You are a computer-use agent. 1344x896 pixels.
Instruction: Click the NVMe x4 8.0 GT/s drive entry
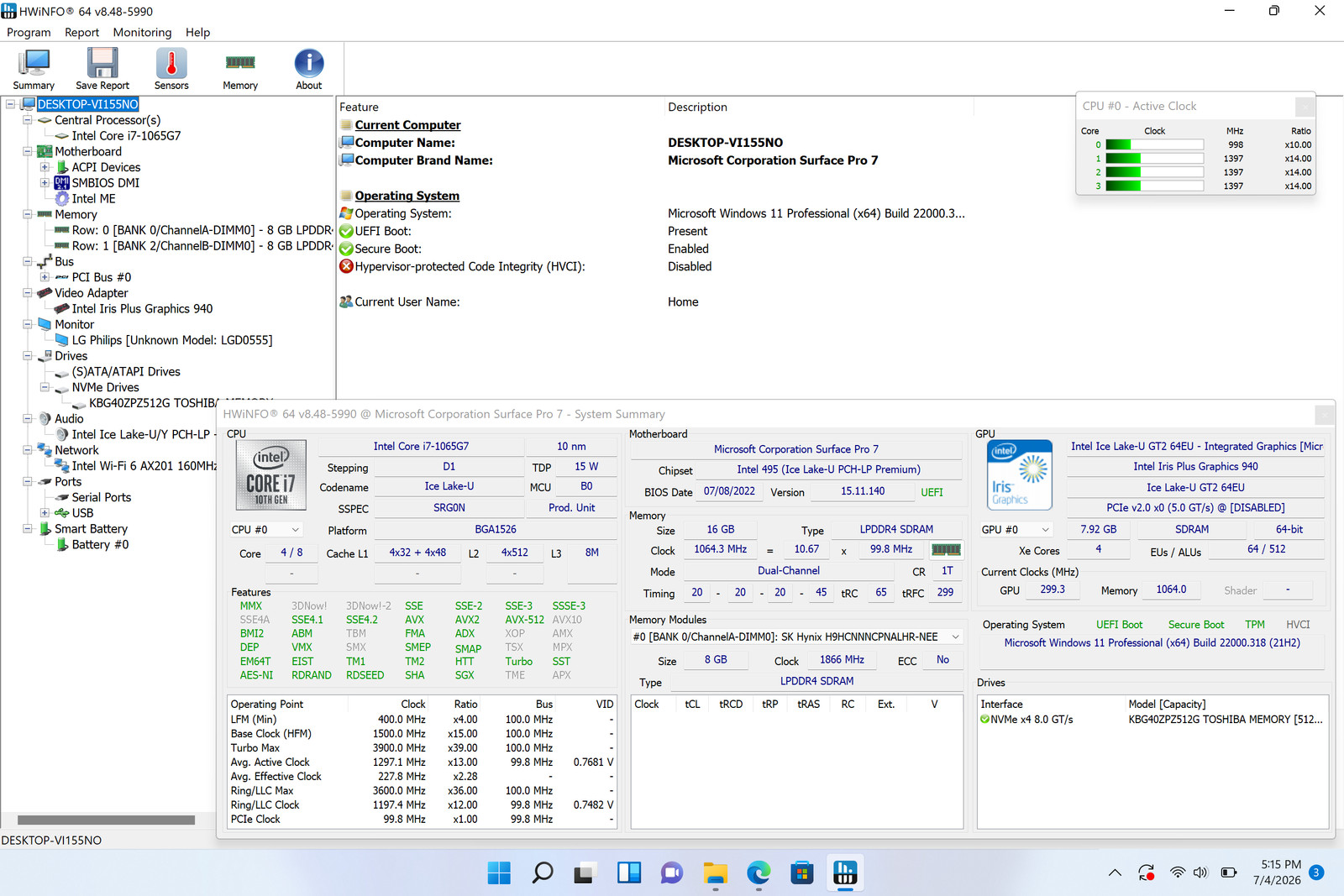(1152, 720)
